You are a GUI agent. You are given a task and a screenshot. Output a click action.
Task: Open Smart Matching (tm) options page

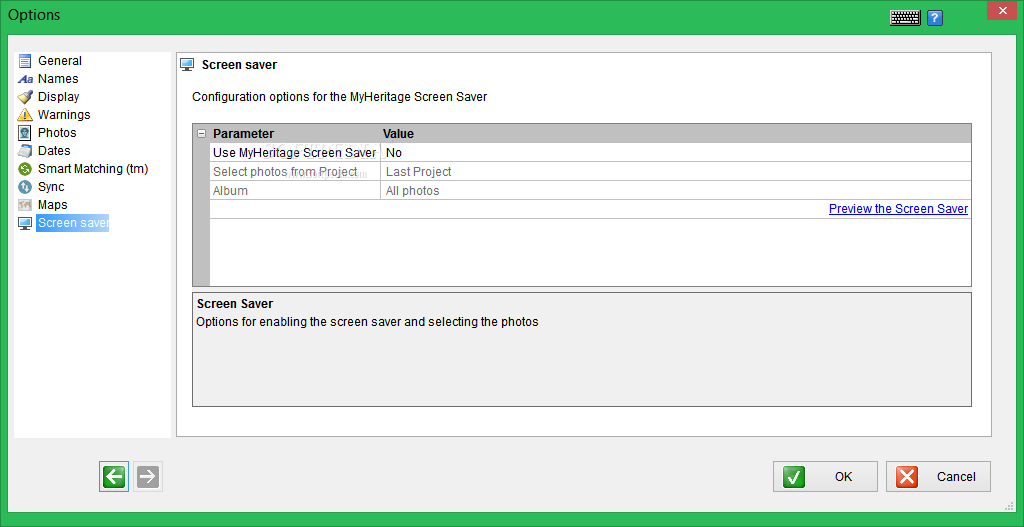[x=93, y=169]
